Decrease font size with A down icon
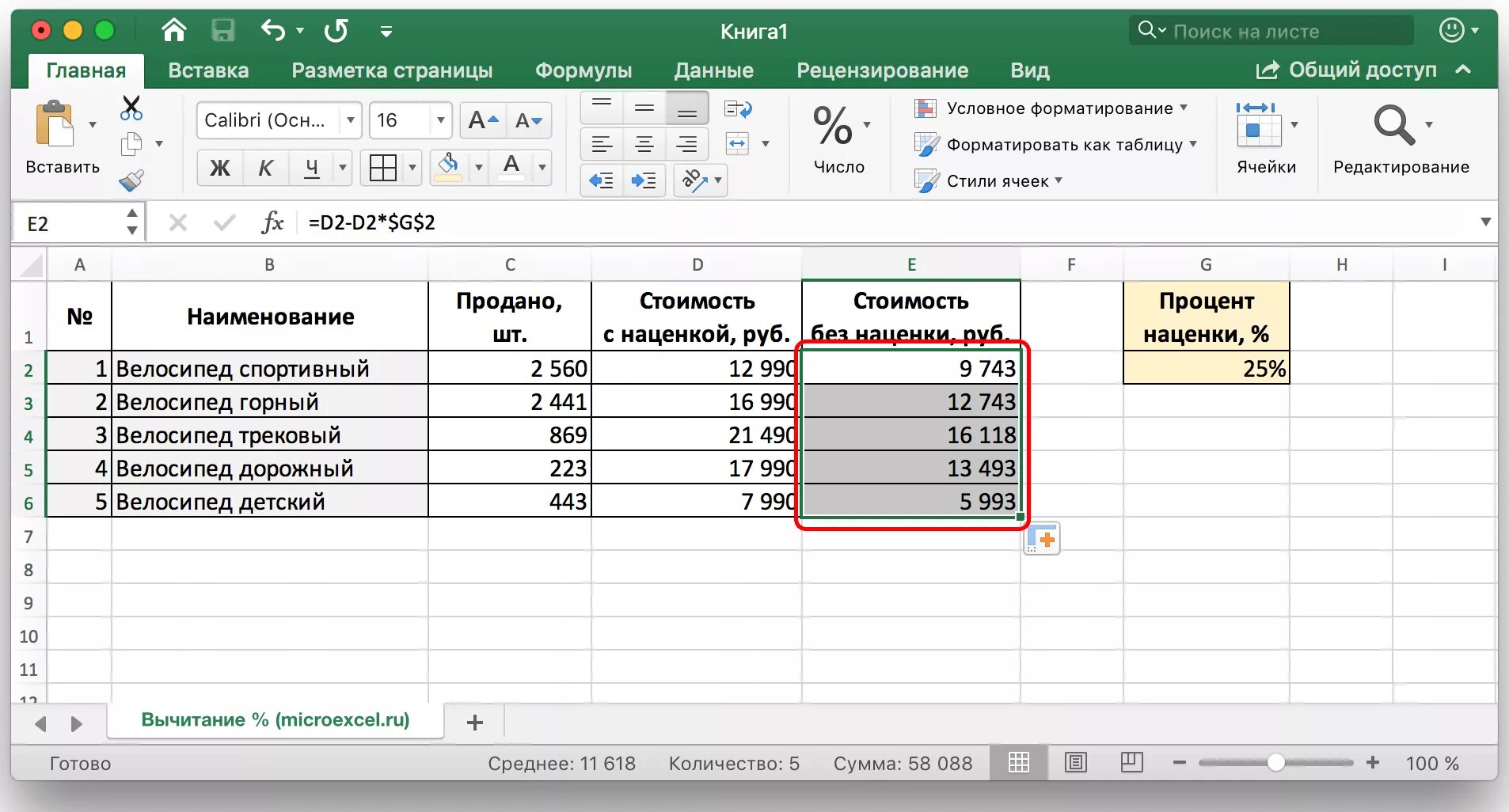This screenshot has width=1509, height=812. pos(528,120)
